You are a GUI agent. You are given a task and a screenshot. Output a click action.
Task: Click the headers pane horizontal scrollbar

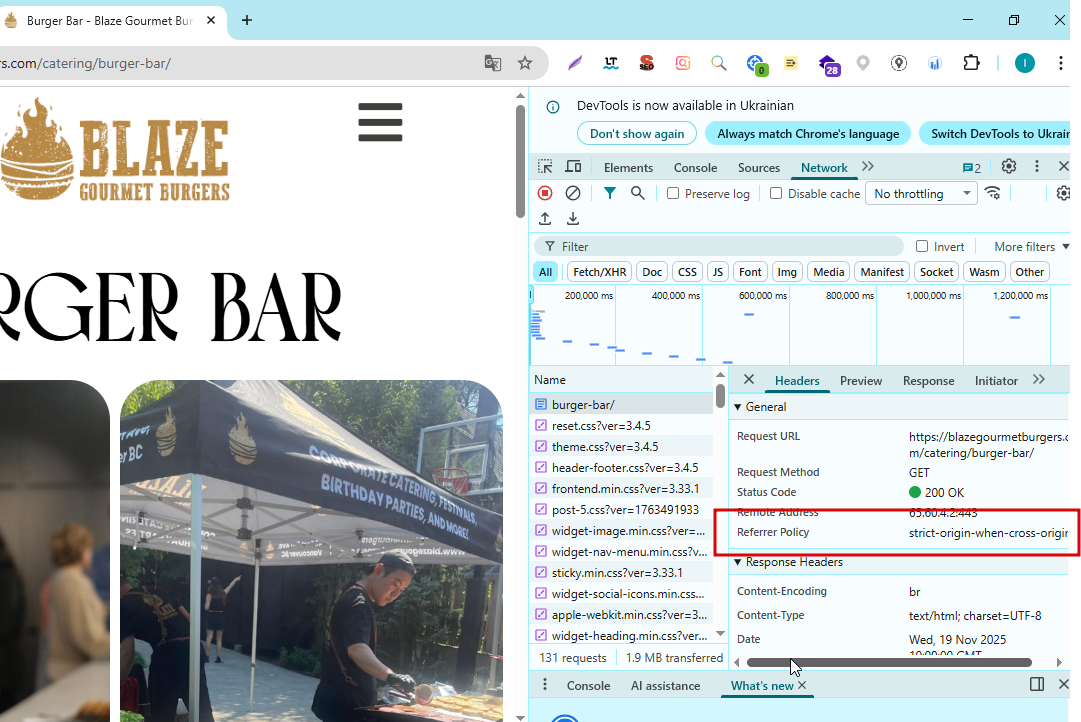pyautogui.click(x=889, y=663)
